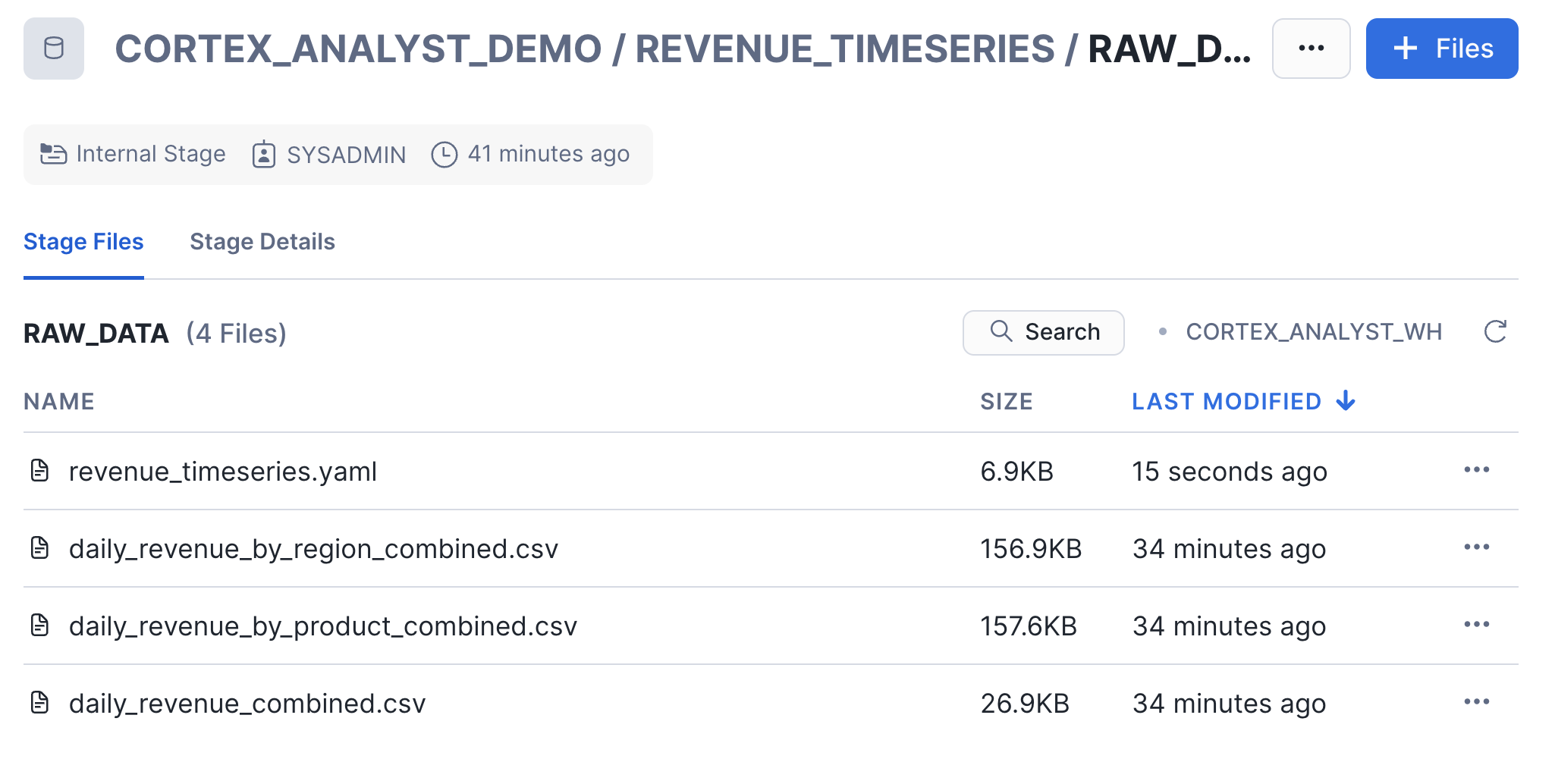
Task: Click the Search files field
Action: point(1043,332)
